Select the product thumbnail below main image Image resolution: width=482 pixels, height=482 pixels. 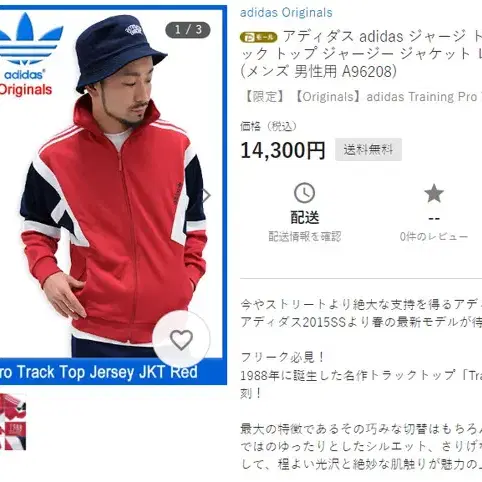coord(13,422)
